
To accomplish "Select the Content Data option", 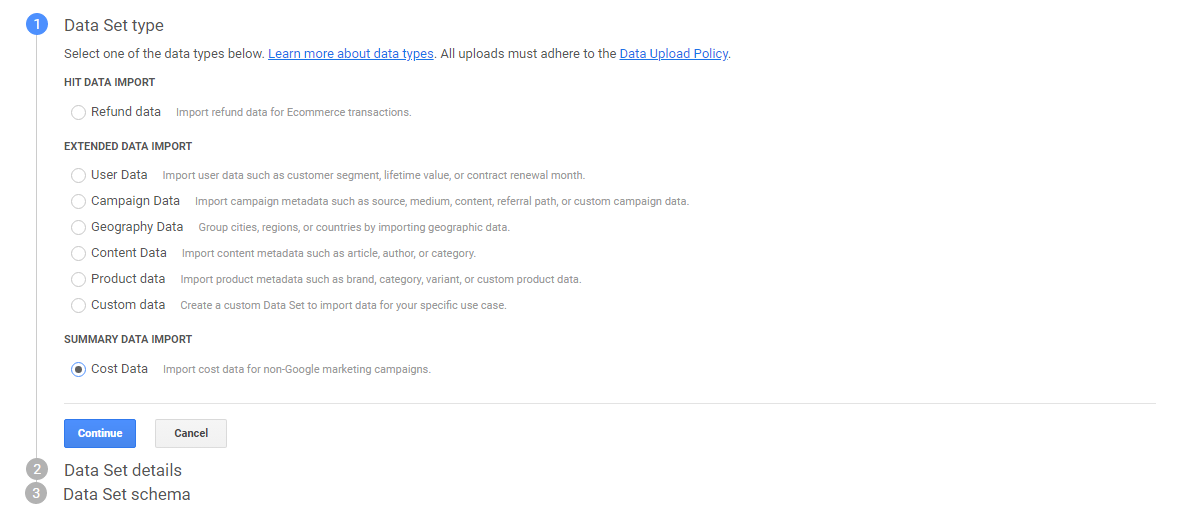I will point(78,254).
